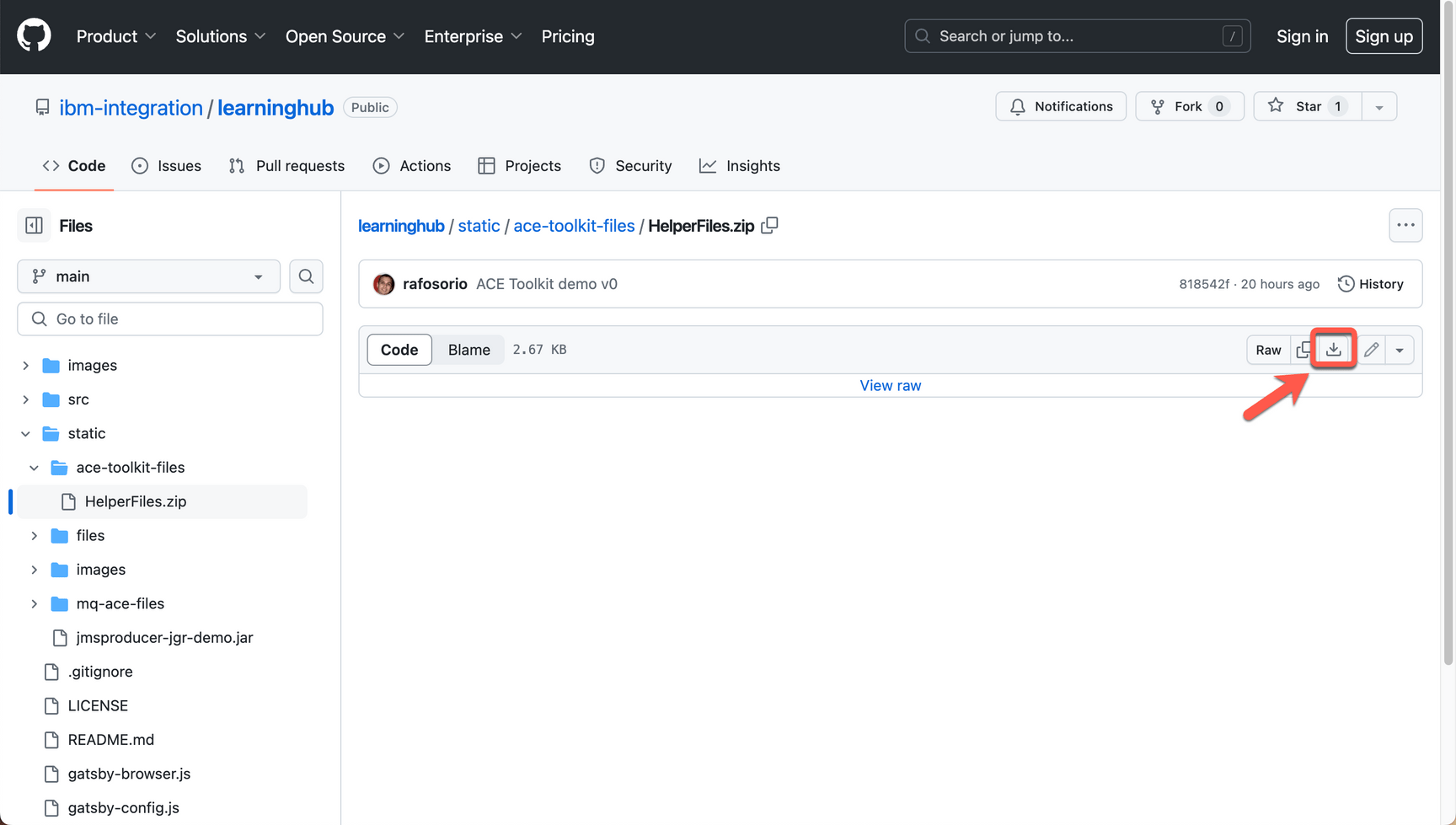Image resolution: width=1456 pixels, height=825 pixels.
Task: Click the View raw link
Action: point(890,385)
